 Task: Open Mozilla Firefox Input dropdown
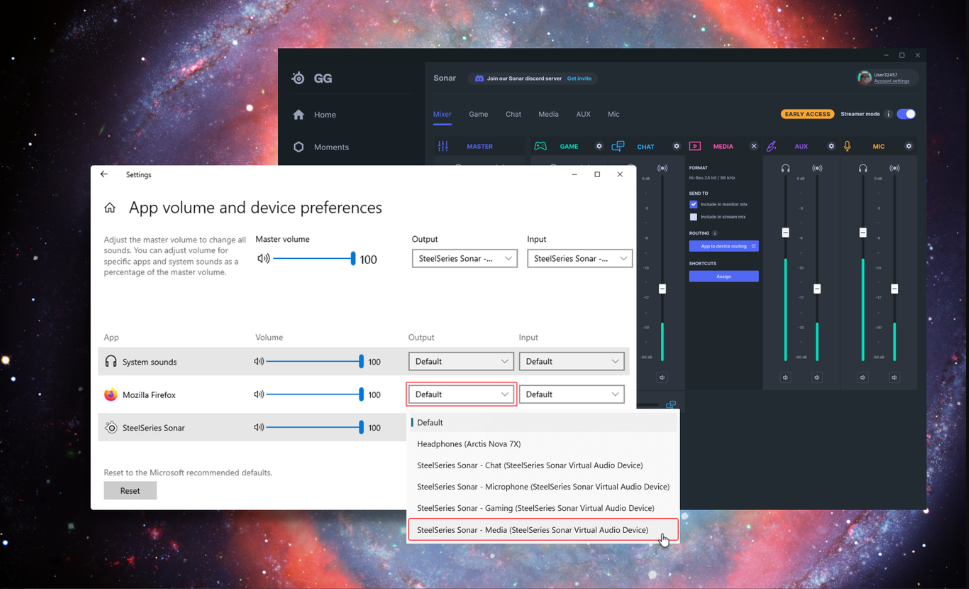pos(572,394)
